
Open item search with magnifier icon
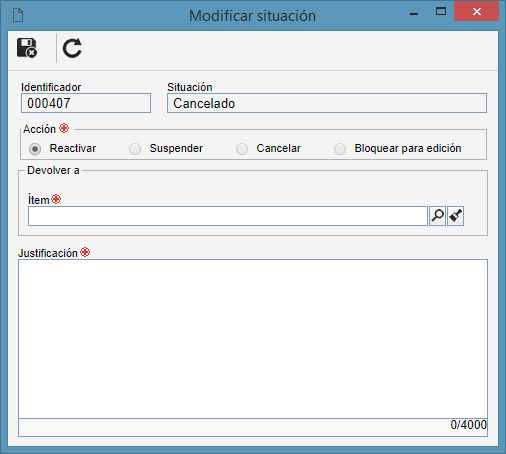(438, 216)
